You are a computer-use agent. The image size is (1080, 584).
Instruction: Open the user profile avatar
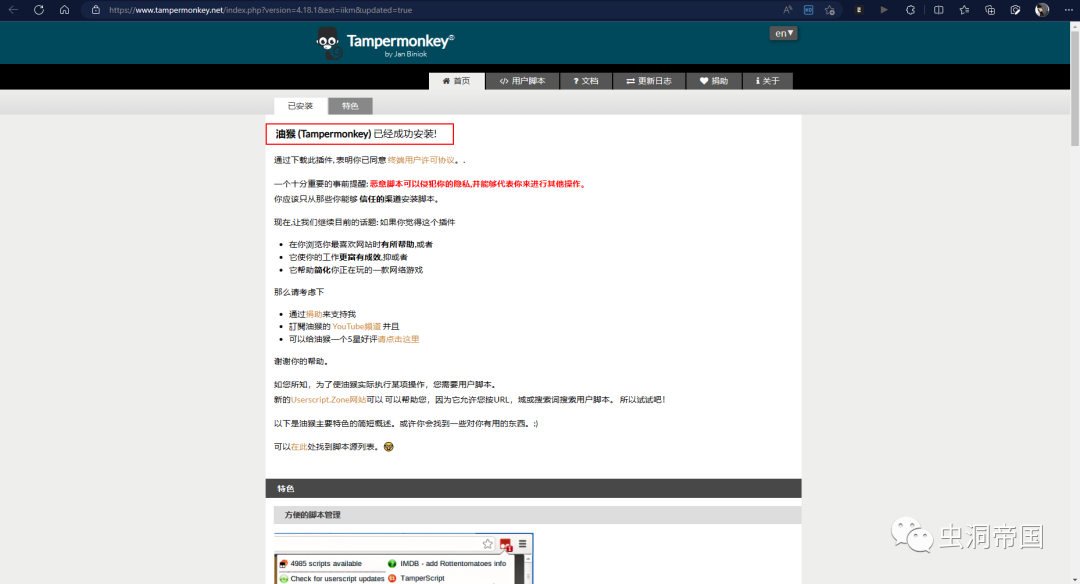tap(1042, 10)
